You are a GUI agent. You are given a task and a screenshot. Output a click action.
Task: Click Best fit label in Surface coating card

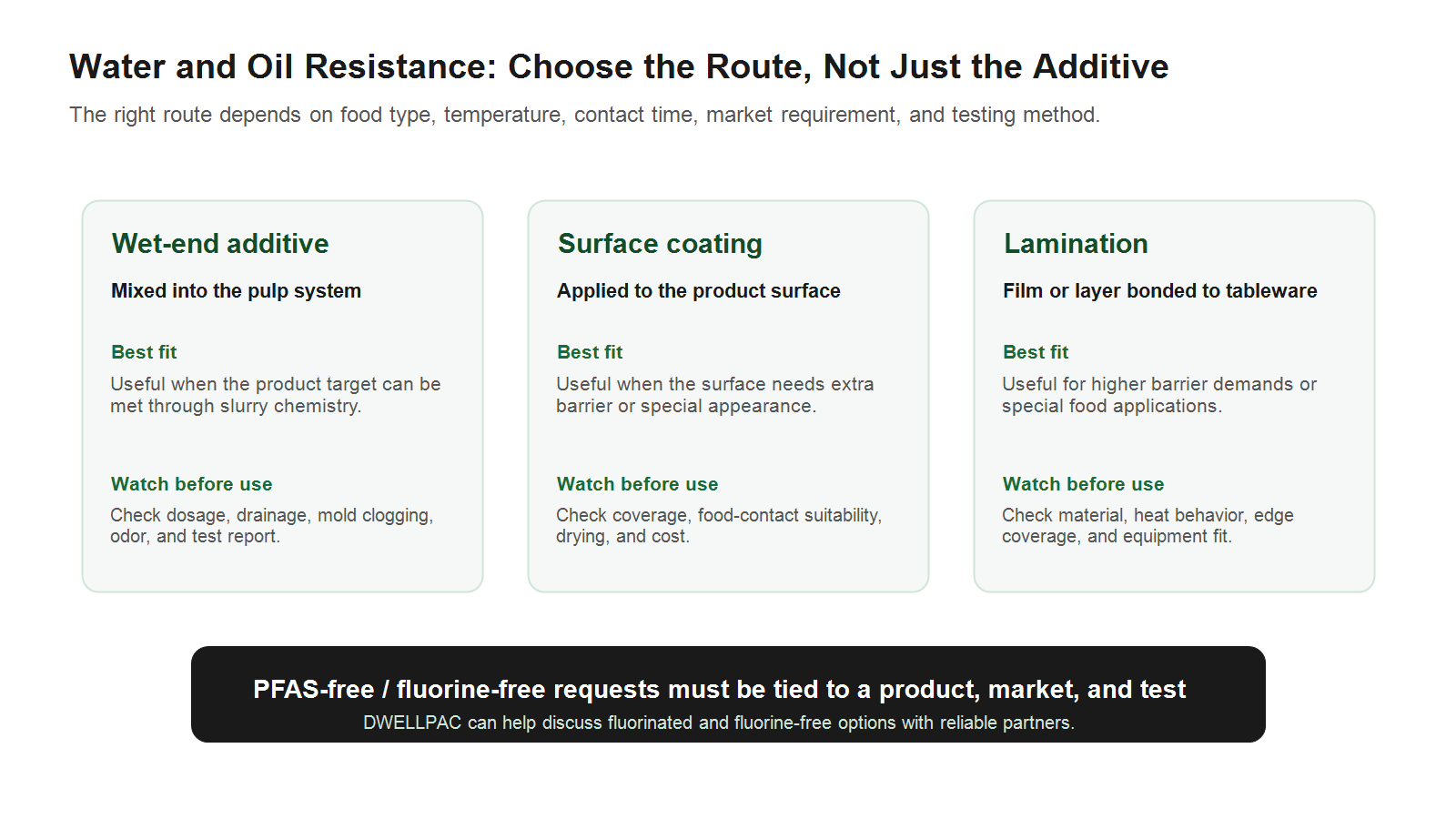tap(590, 352)
